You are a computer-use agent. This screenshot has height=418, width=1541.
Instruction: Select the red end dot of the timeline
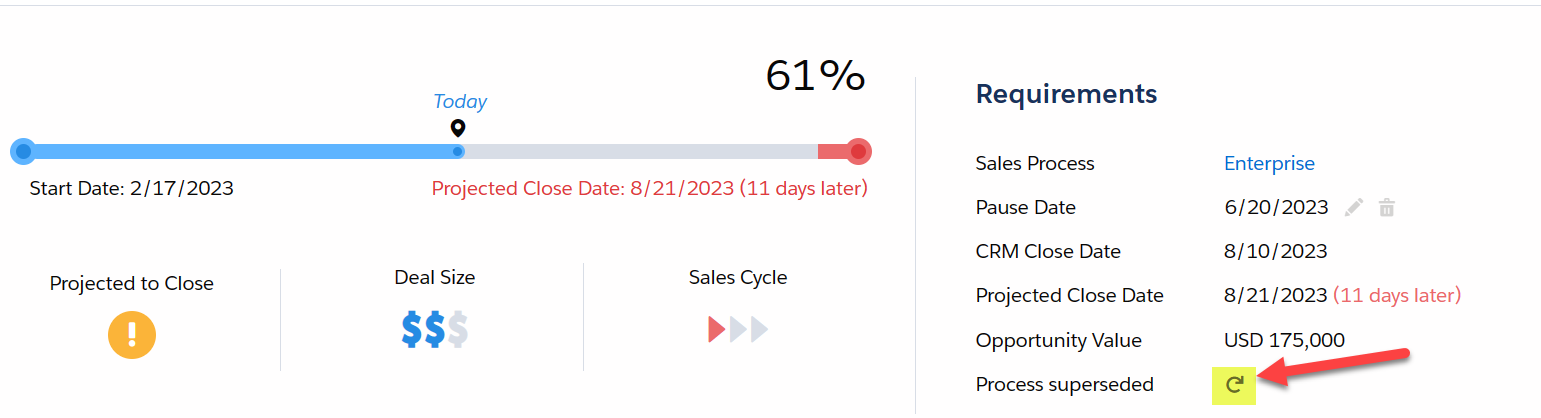858,152
